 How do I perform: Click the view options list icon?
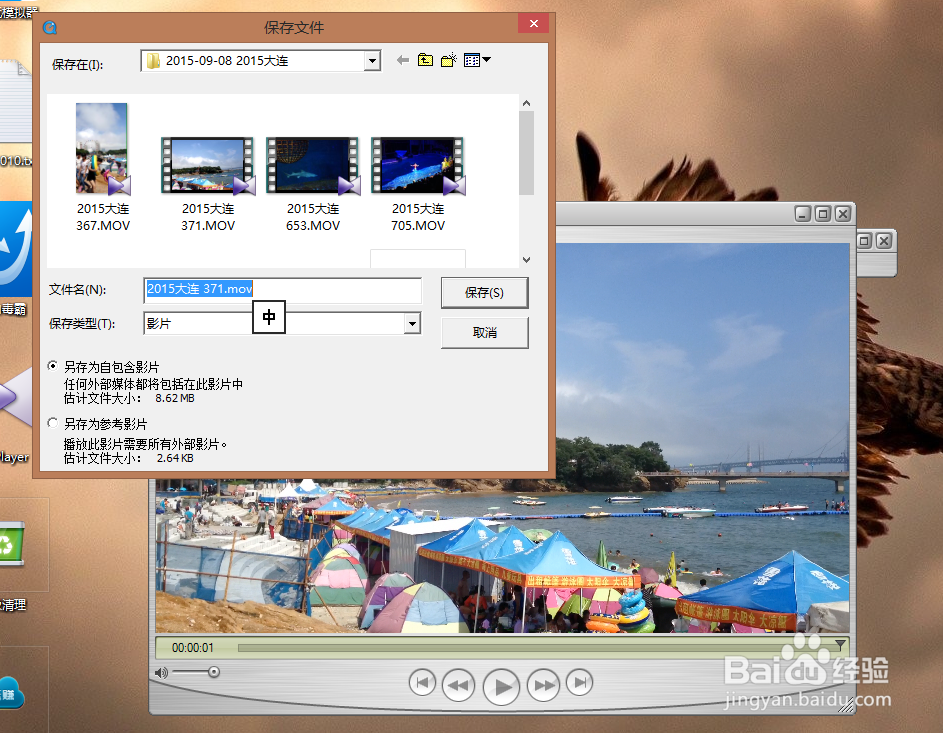tap(471, 59)
